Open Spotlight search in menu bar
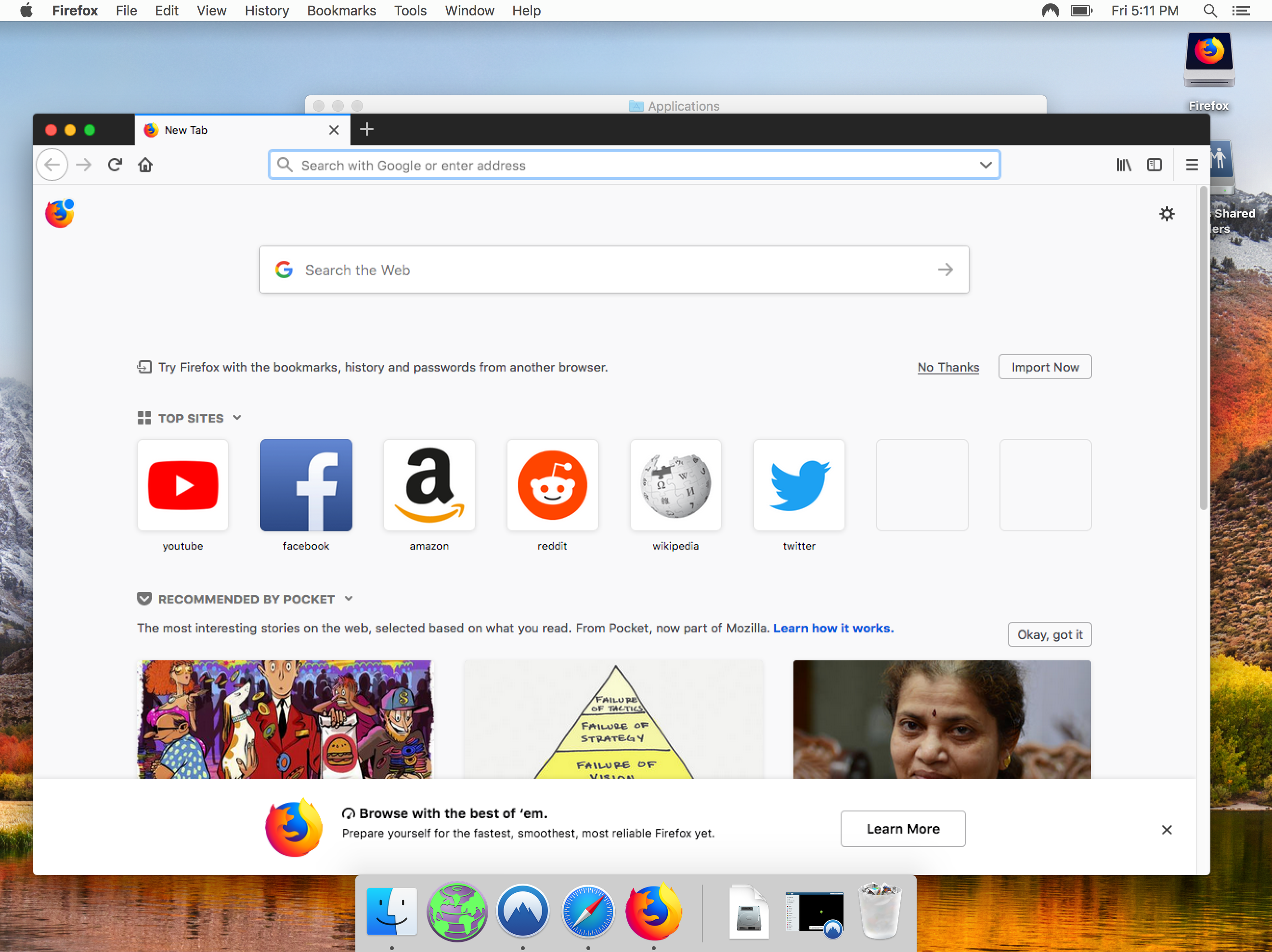 (x=1210, y=11)
